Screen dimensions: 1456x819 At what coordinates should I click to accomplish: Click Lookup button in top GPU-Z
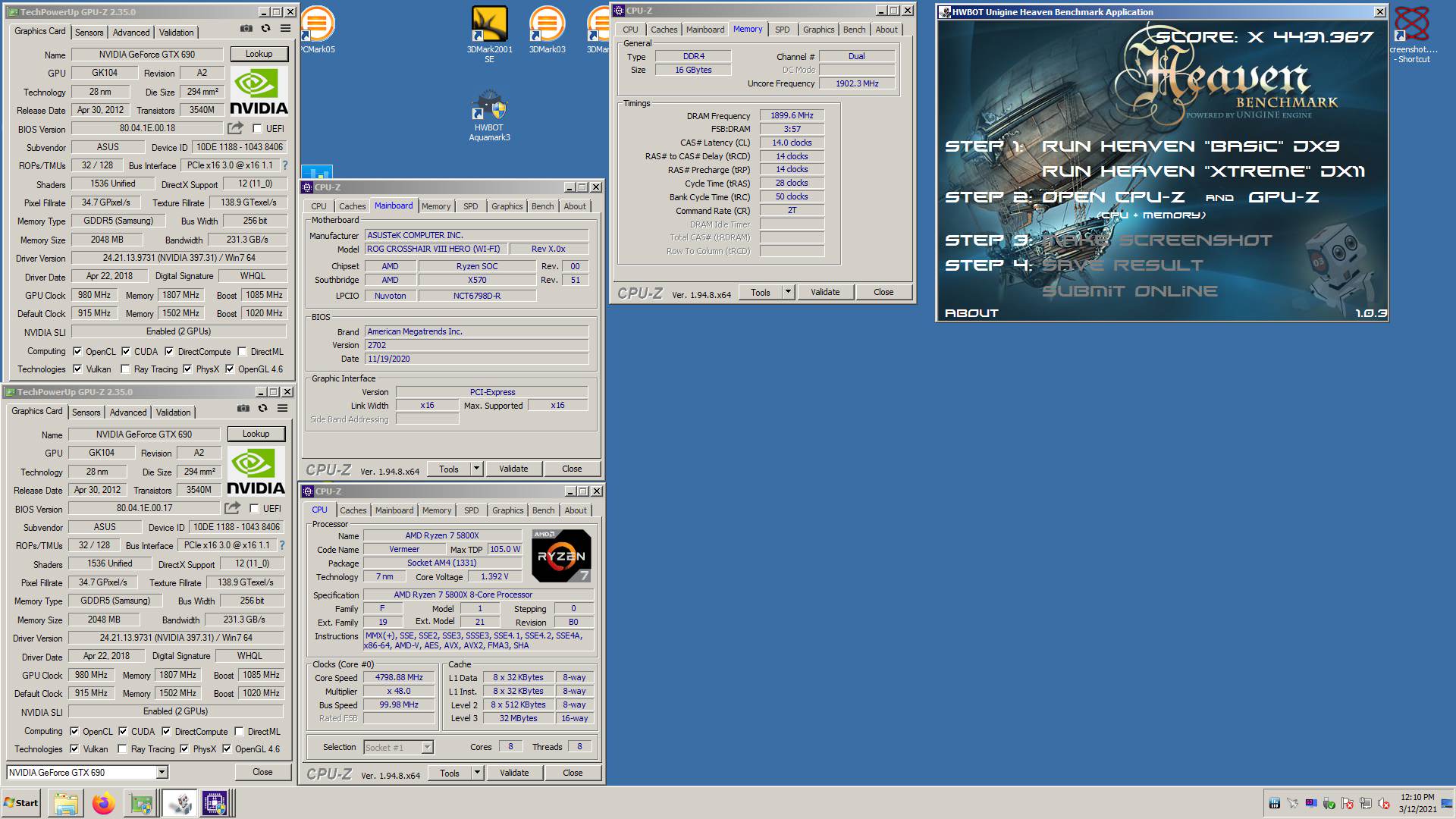[x=259, y=54]
